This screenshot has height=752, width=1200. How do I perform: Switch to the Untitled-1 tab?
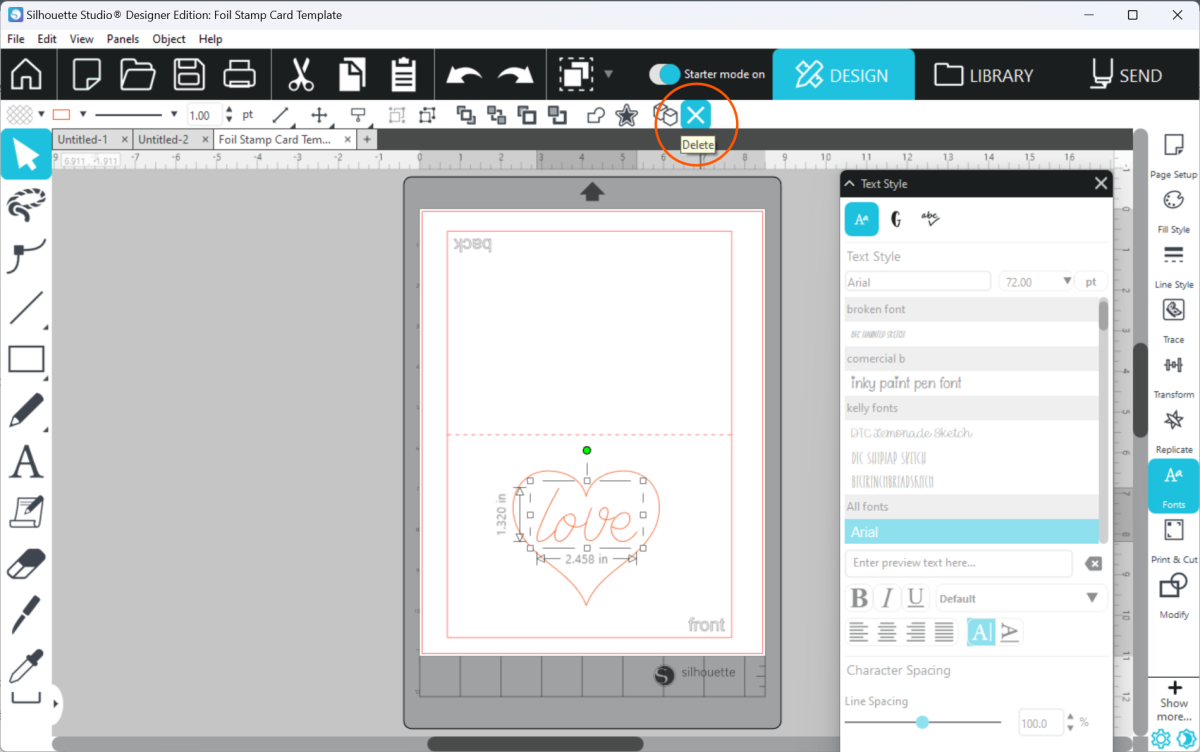point(92,140)
